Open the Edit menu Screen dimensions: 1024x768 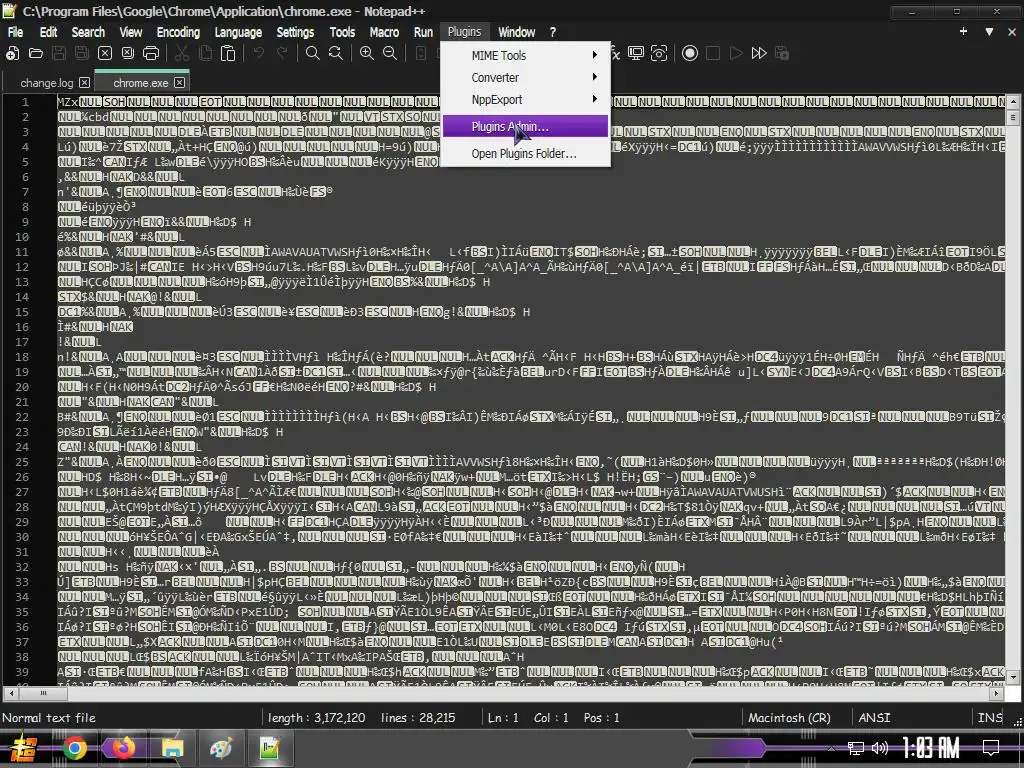tap(48, 32)
